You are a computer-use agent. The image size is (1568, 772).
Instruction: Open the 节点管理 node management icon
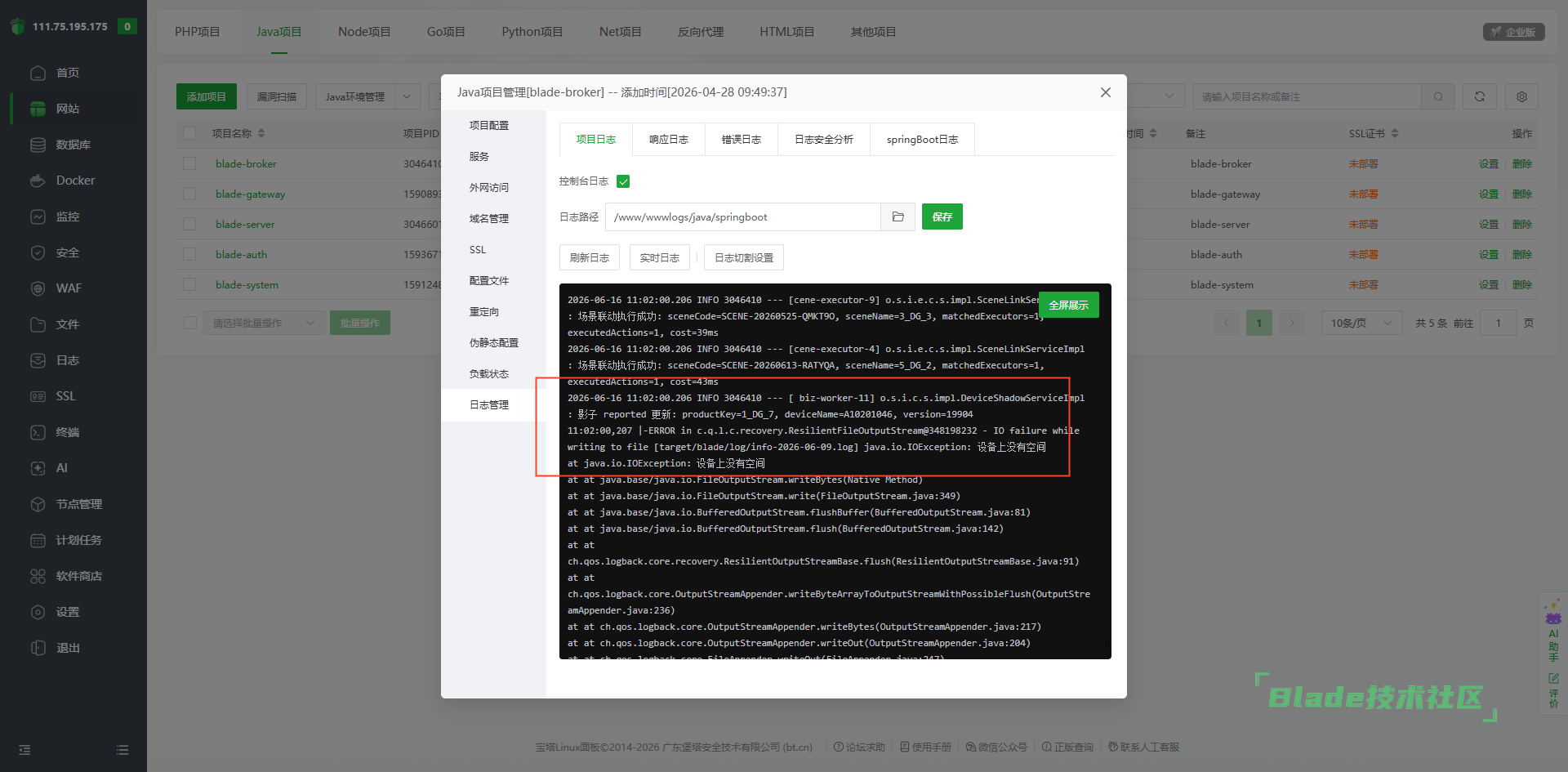coord(38,504)
